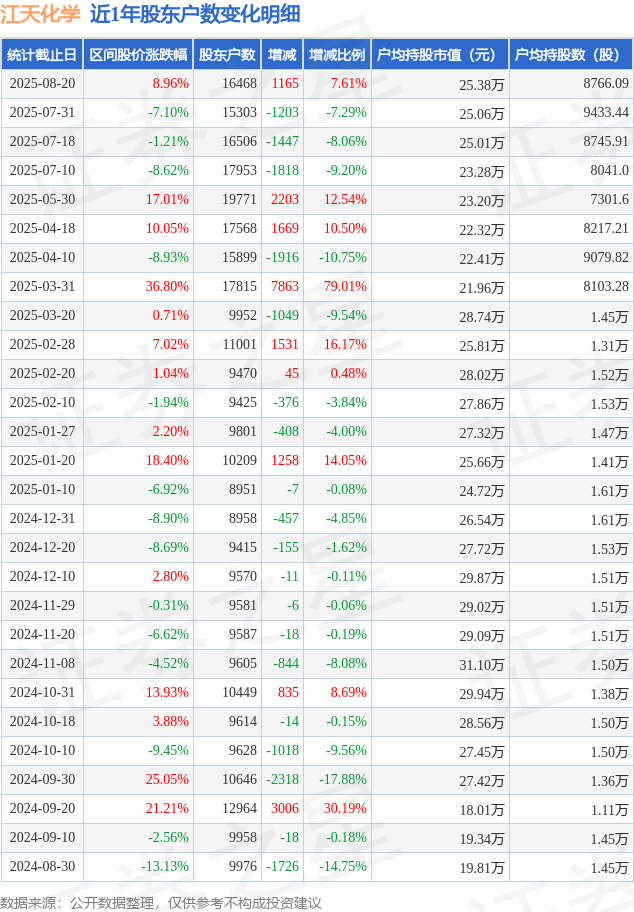Click the 户均持股数（股） header

coord(571,55)
